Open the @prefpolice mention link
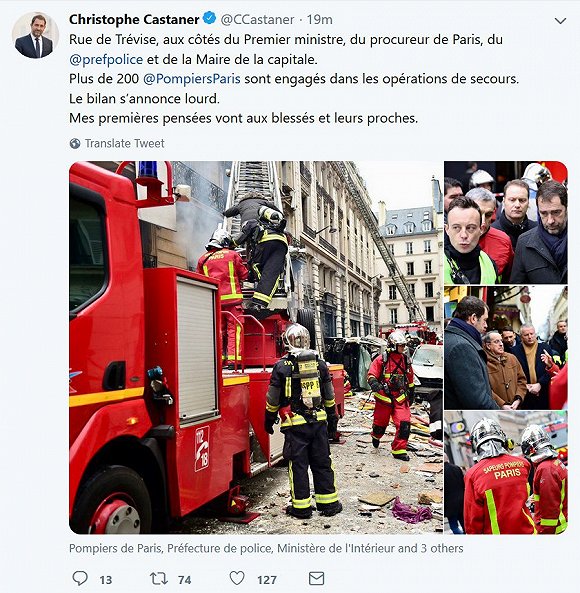 [106, 59]
